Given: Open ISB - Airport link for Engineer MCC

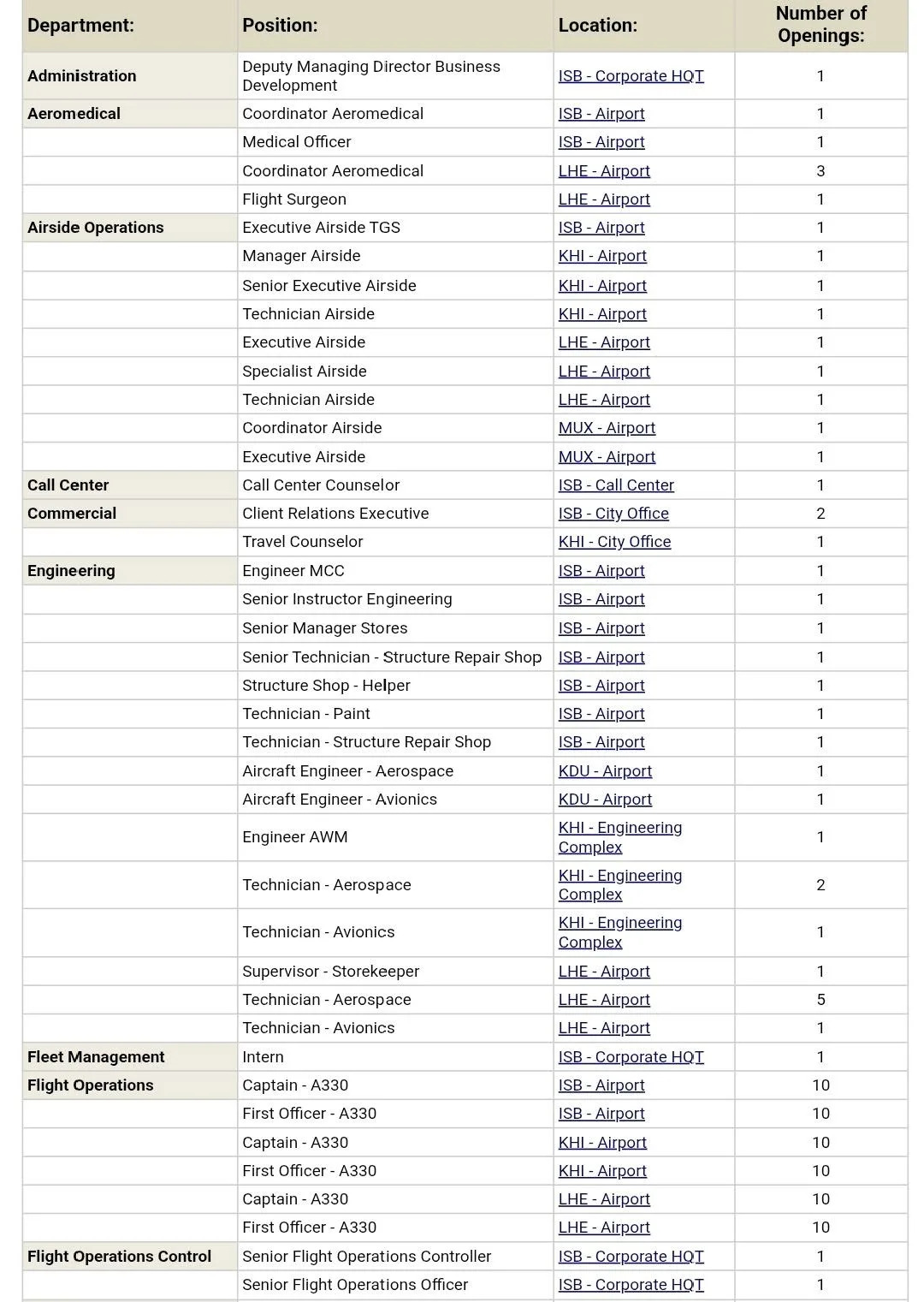Looking at the screenshot, I should coord(601,571).
